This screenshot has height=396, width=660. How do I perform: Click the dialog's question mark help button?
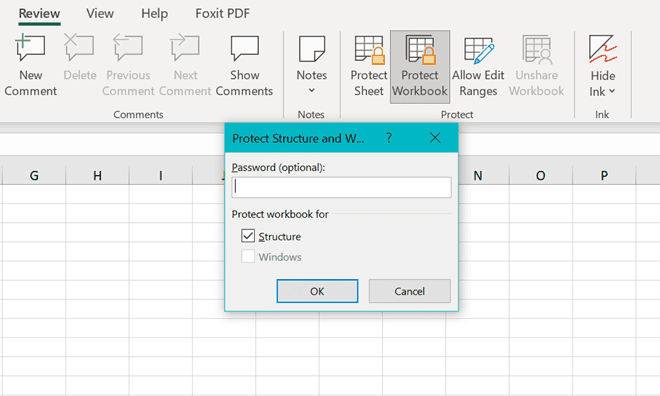(389, 138)
